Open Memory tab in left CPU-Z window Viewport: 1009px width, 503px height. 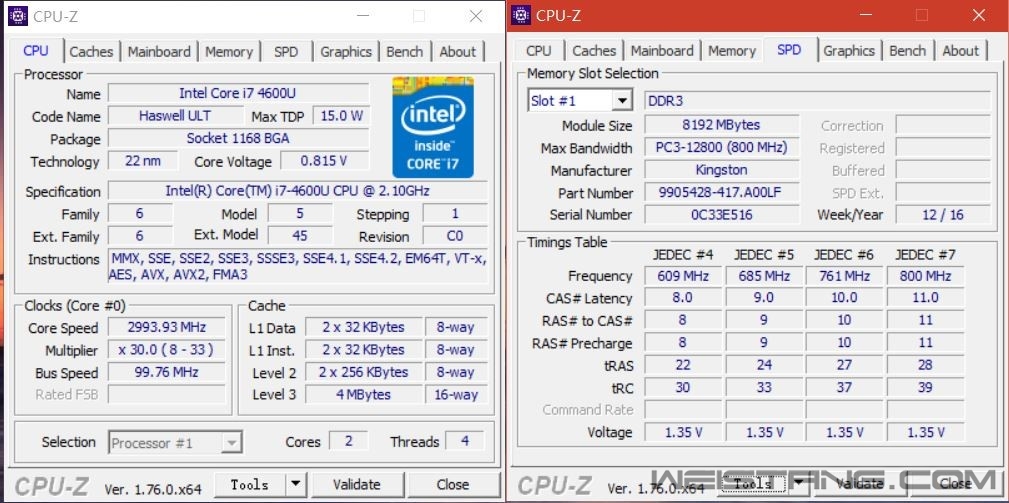click(x=229, y=51)
